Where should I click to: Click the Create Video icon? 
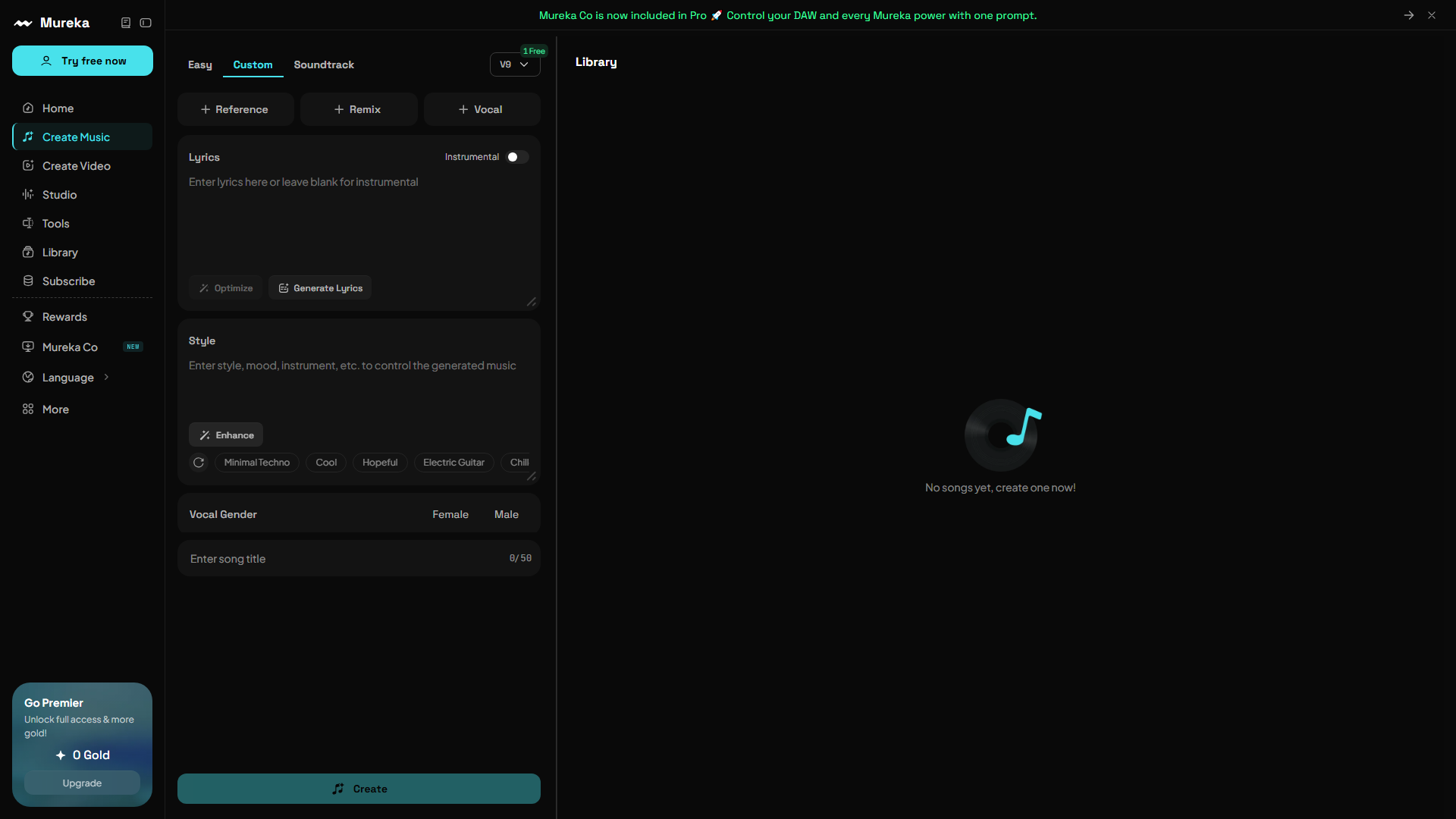click(28, 166)
